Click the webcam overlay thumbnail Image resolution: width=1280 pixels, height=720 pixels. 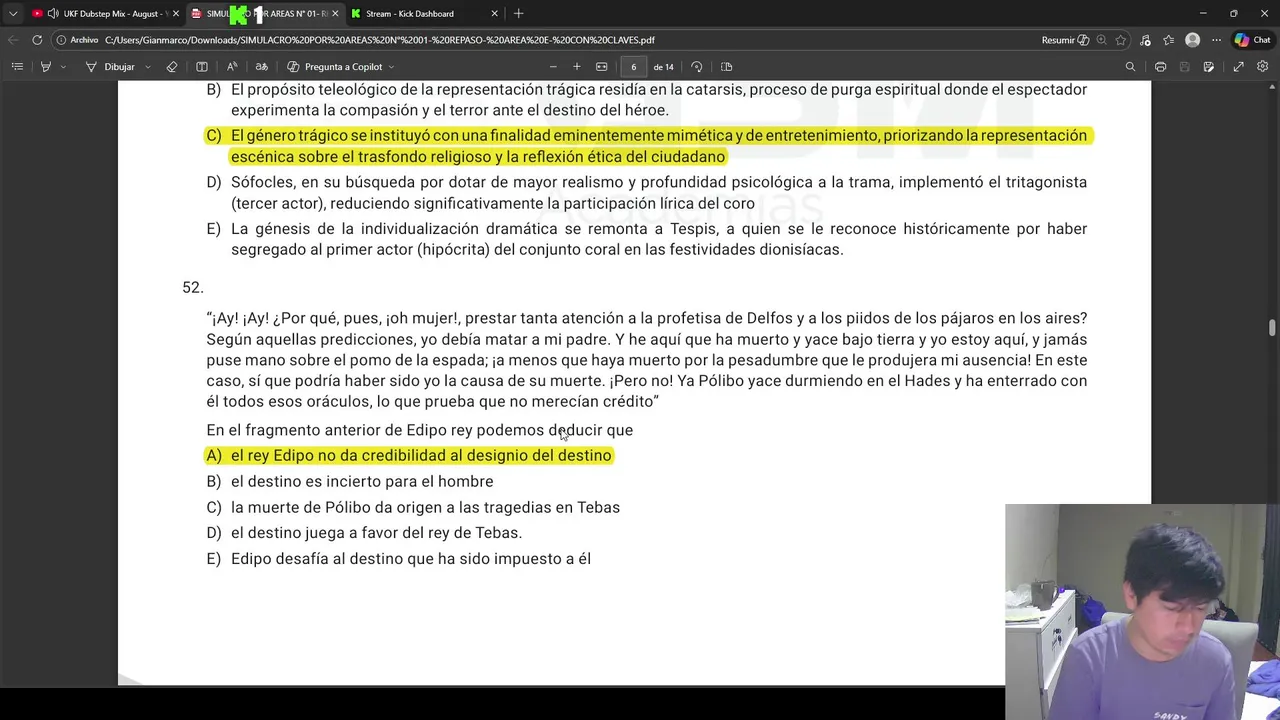pos(1142,612)
